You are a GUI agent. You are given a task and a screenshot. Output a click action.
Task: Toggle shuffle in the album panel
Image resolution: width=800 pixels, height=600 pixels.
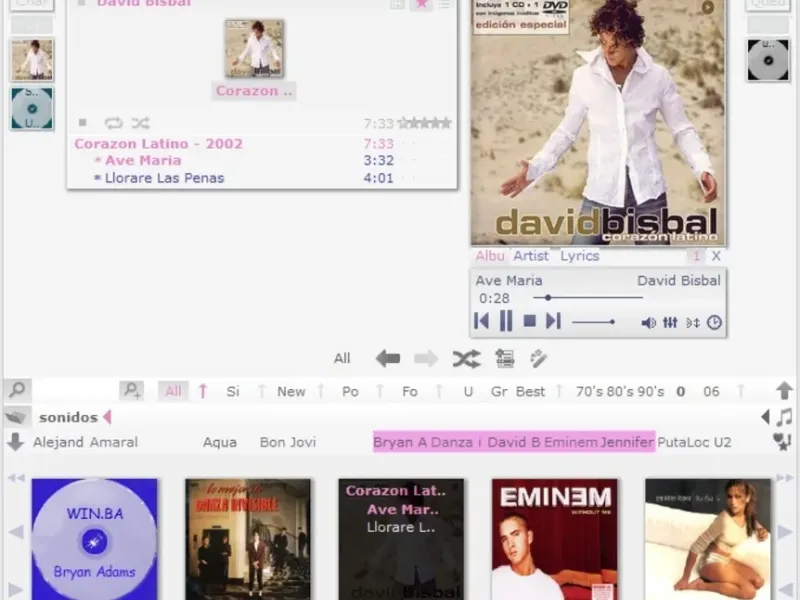coord(140,123)
